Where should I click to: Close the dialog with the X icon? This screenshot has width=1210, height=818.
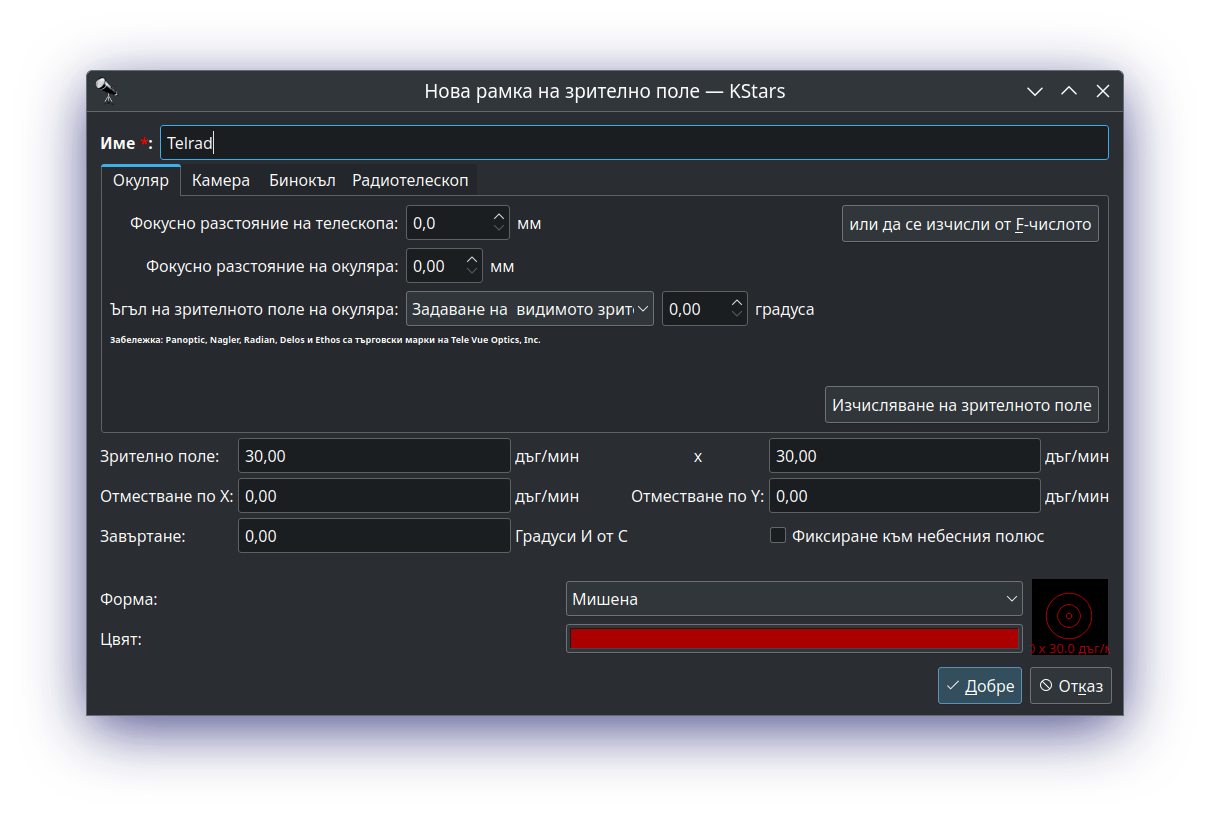[x=1103, y=91]
